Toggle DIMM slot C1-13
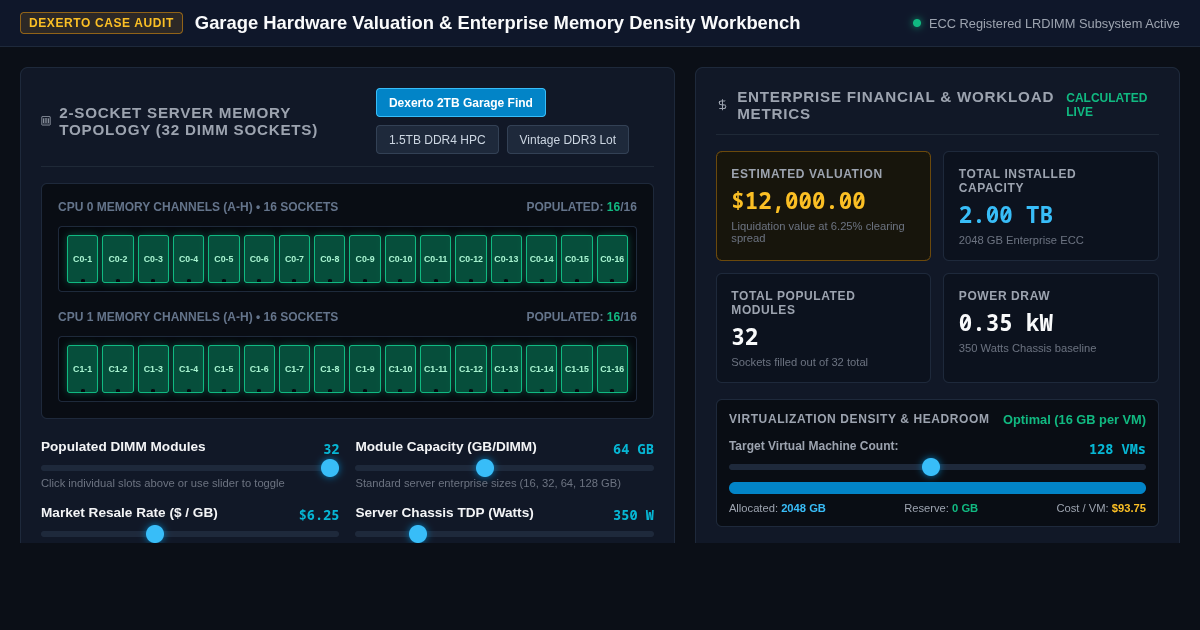 click(x=506, y=369)
